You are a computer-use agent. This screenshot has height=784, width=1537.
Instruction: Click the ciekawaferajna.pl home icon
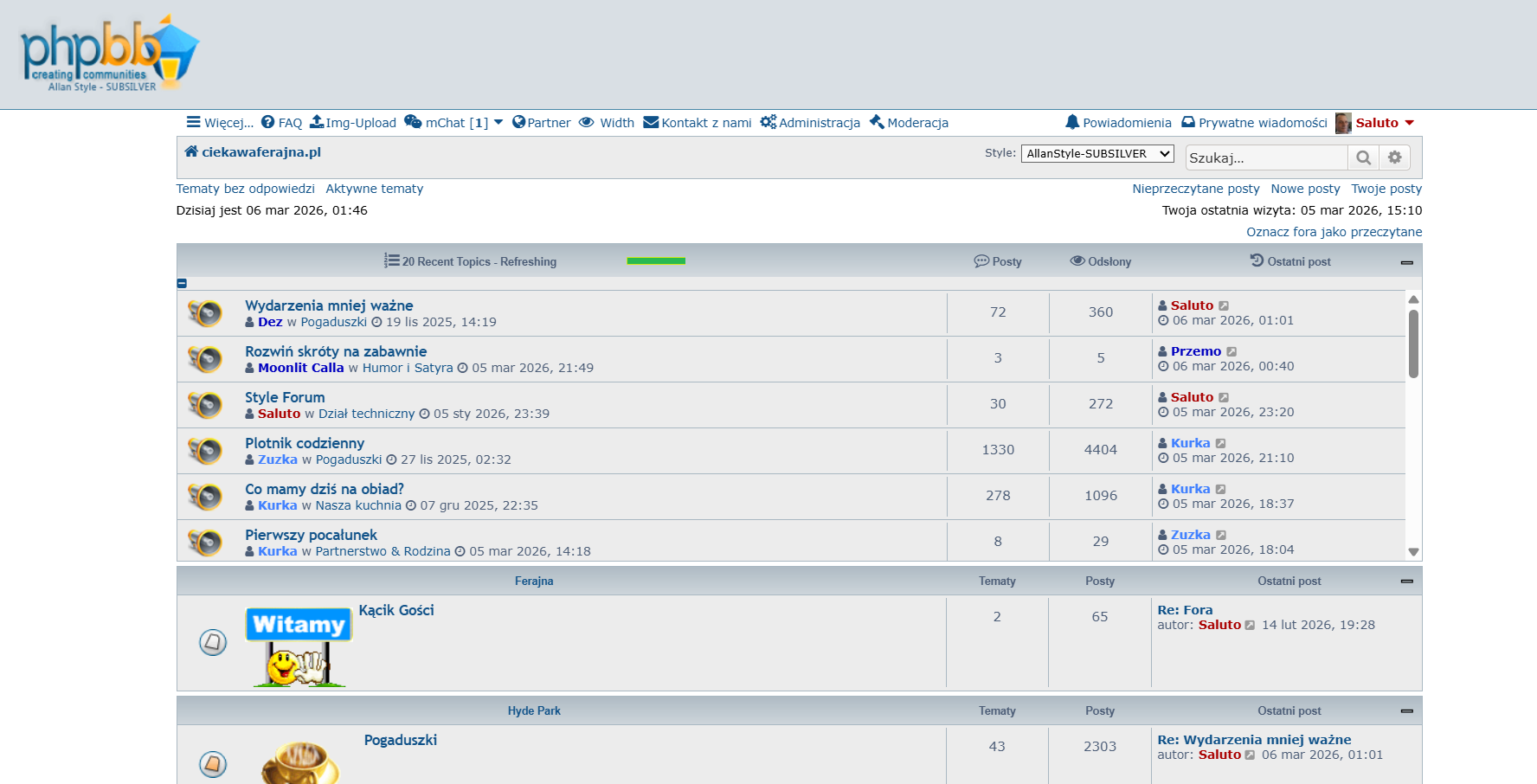[x=191, y=151]
